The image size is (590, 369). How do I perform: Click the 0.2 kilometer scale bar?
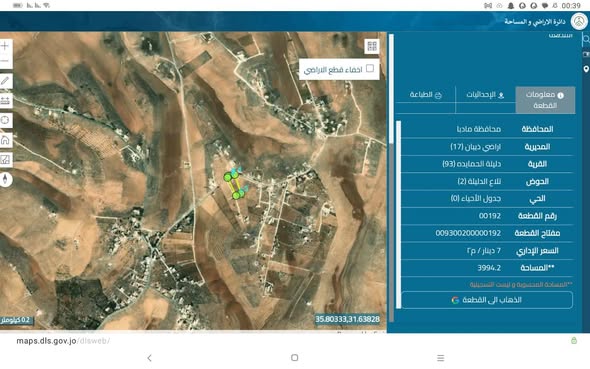(16, 320)
